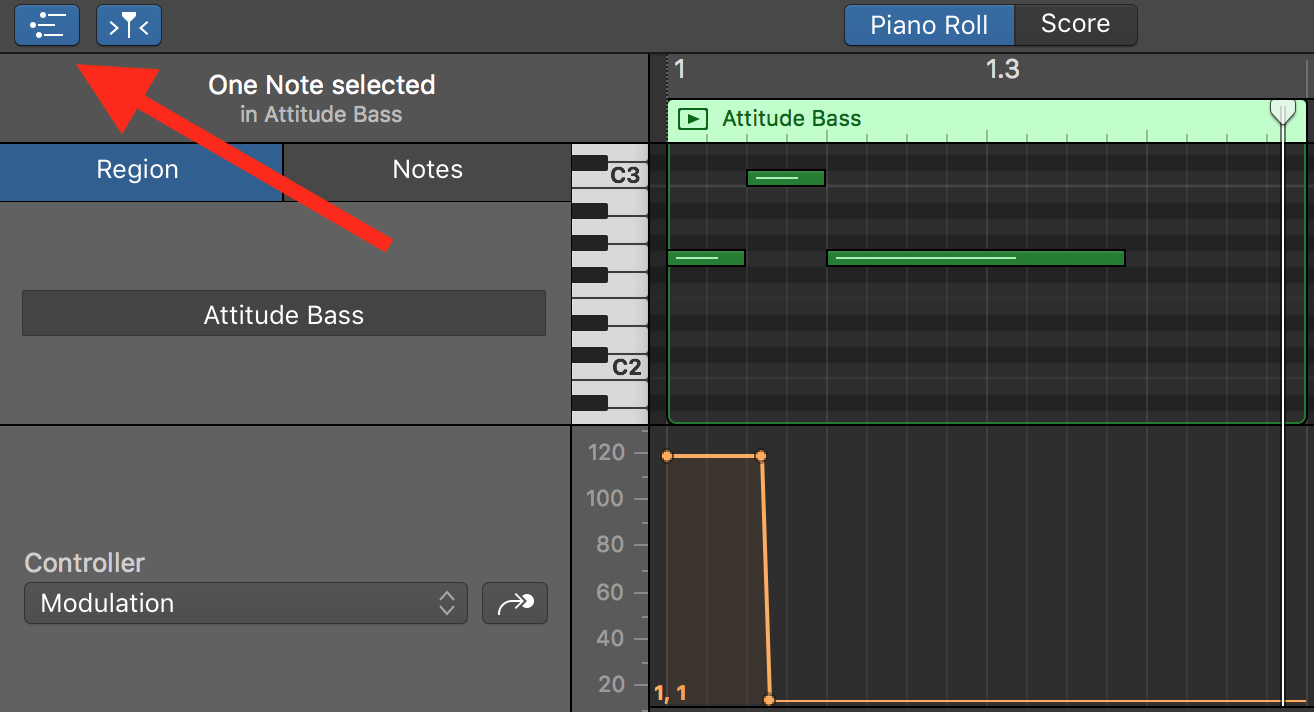Click the playhead marker in the ruler
1314x712 pixels.
coord(1283,111)
